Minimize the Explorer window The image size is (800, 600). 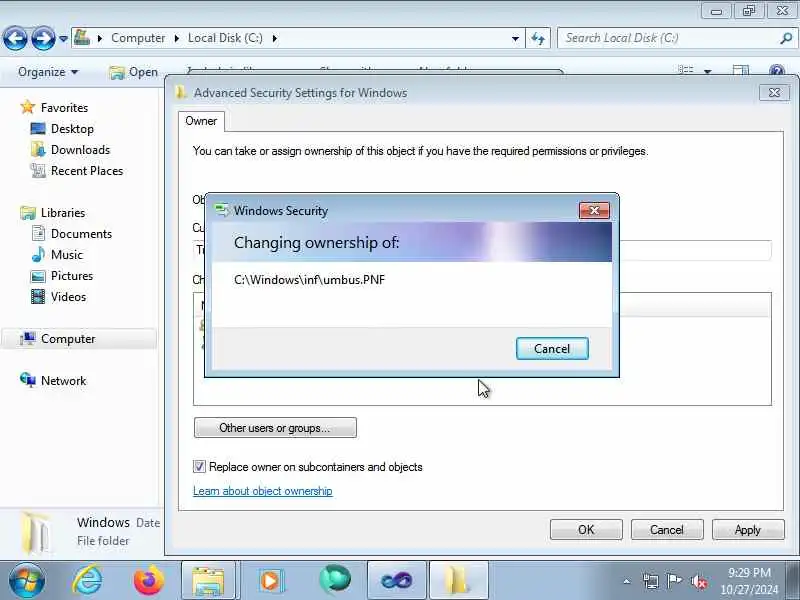(716, 11)
